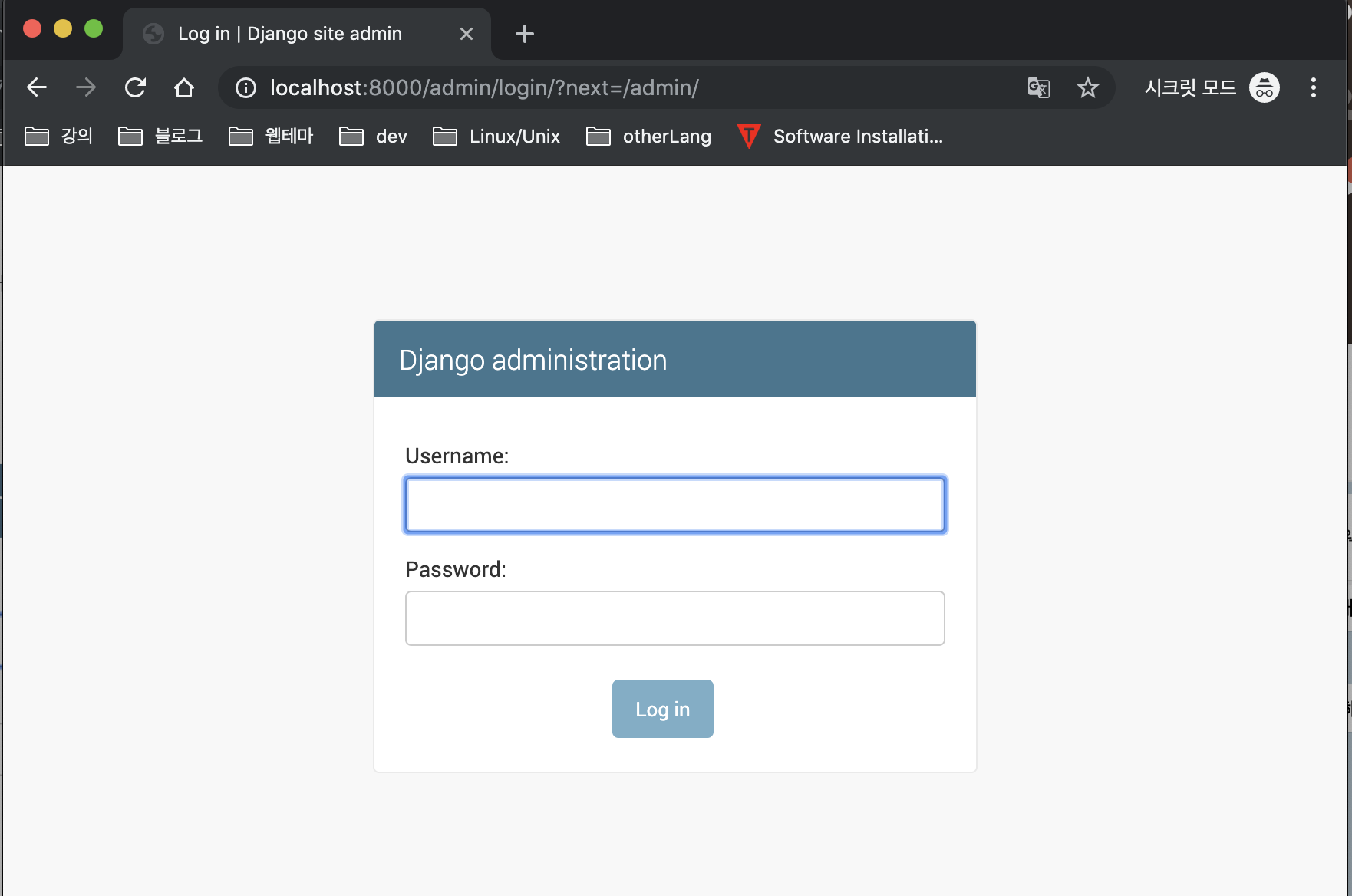The height and width of the screenshot is (896, 1352).
Task: Click the 시크릿 모드 label
Action: [1190, 87]
